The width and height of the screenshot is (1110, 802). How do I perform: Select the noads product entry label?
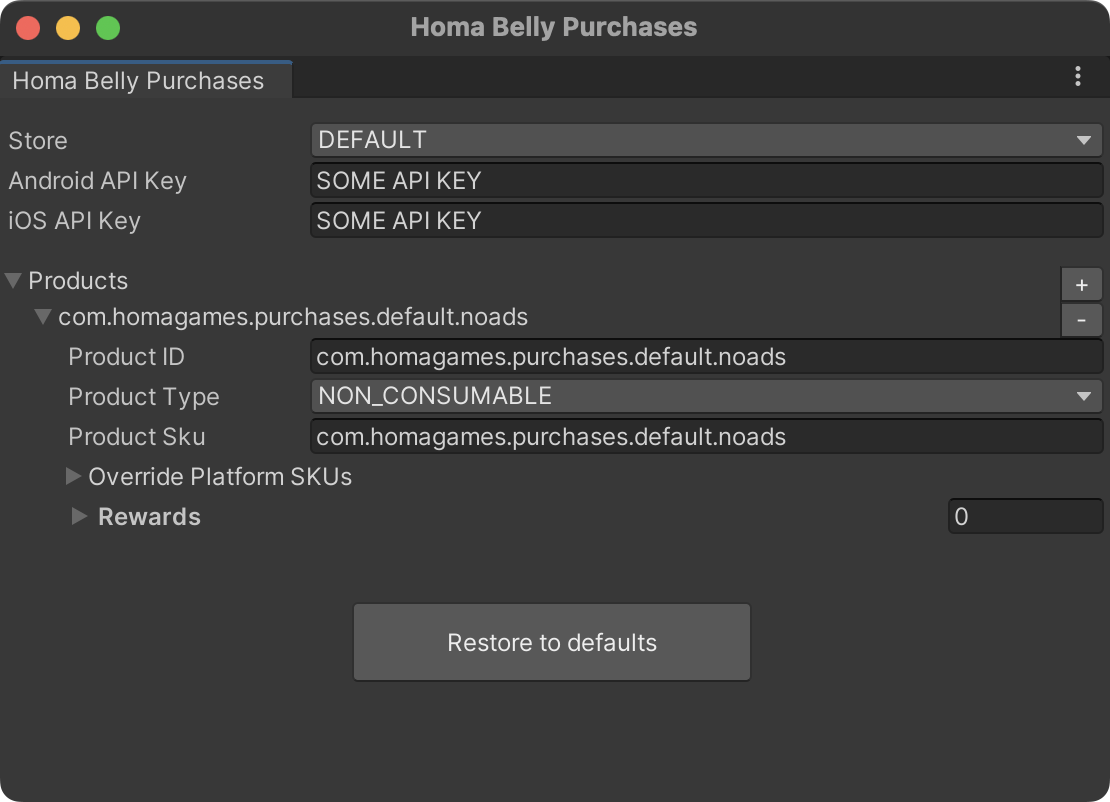pyautogui.click(x=293, y=316)
